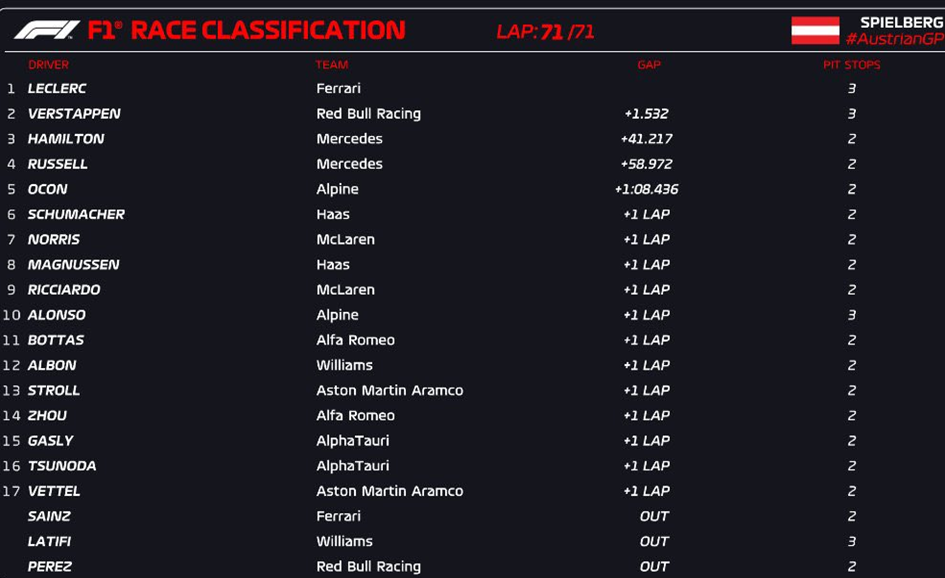Select Ocon's +1:08.436 gap
Screen dimensions: 945x578
coord(646,189)
